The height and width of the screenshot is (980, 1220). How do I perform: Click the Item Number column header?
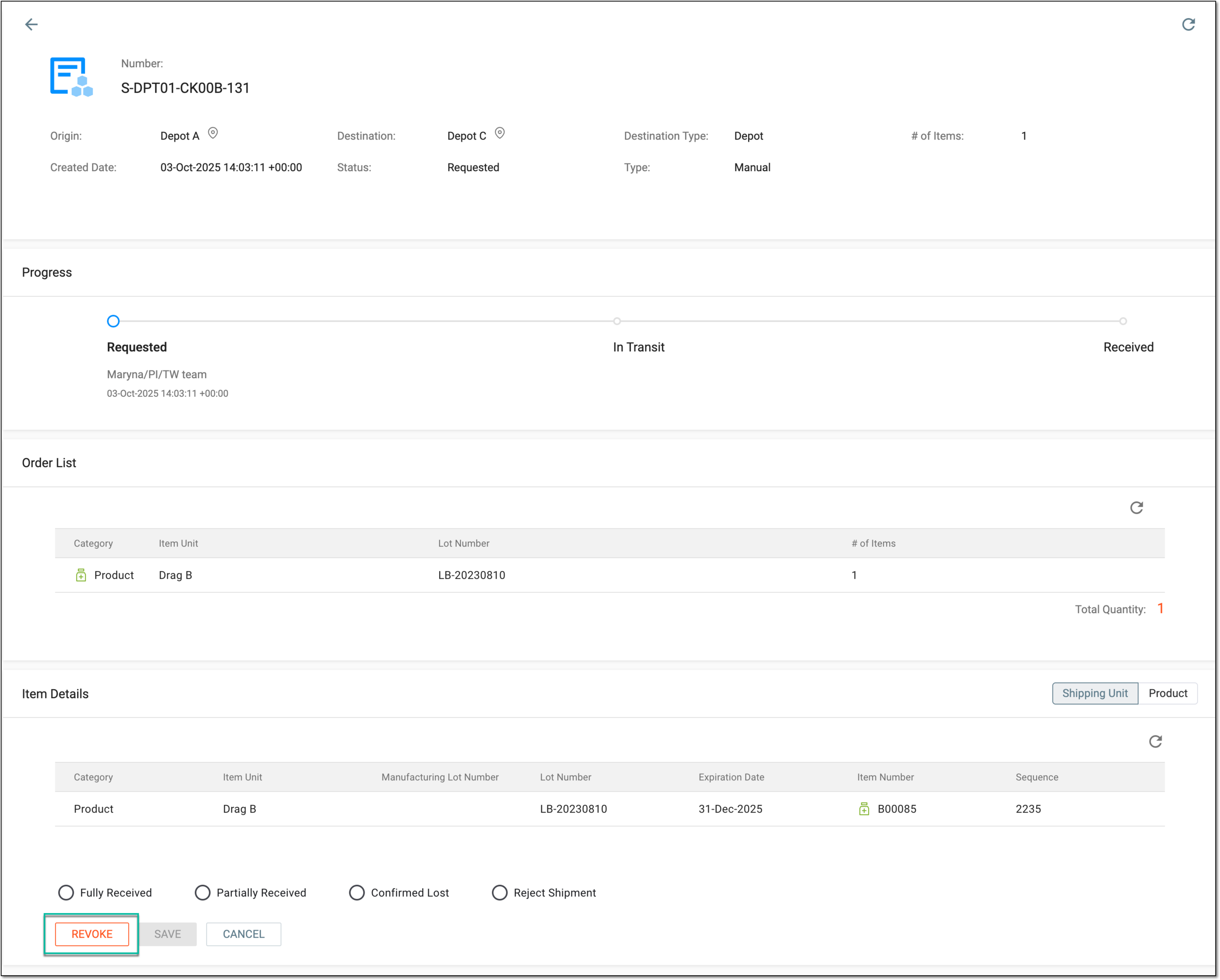click(885, 777)
